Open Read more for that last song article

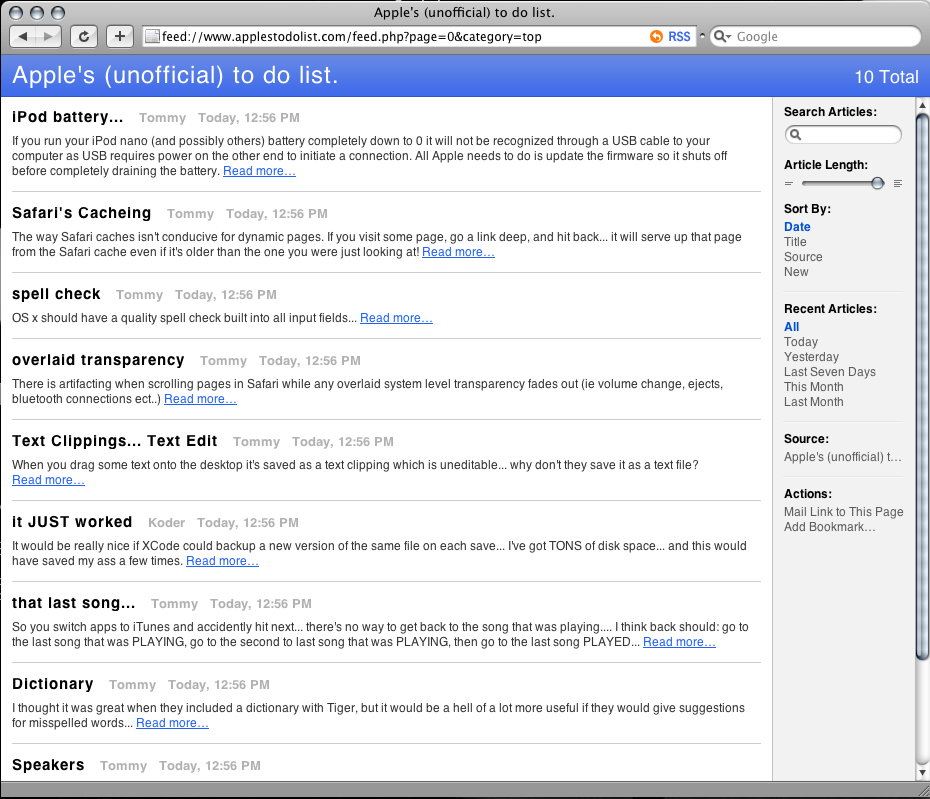(679, 642)
